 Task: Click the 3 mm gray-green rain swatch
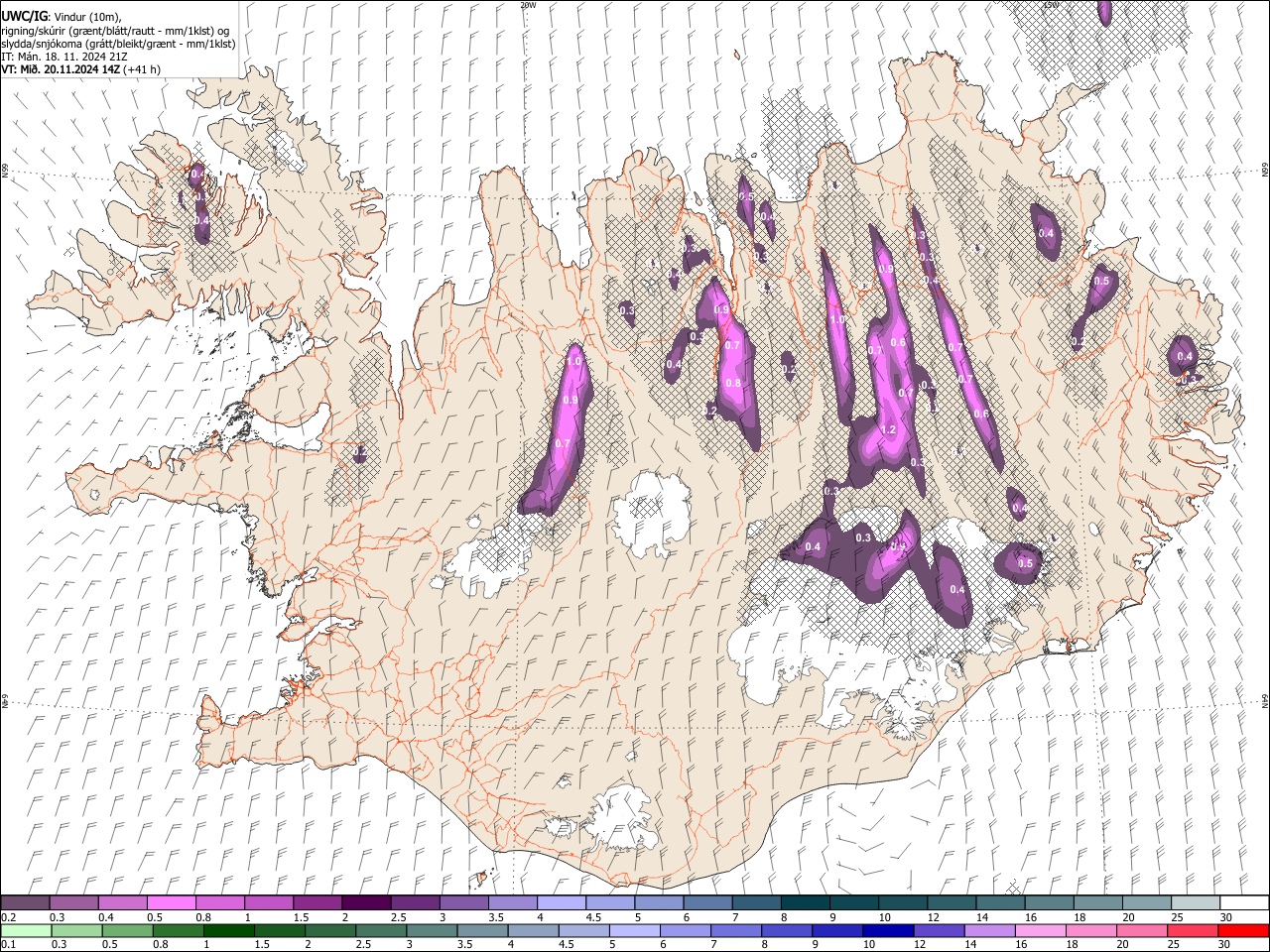433,930
